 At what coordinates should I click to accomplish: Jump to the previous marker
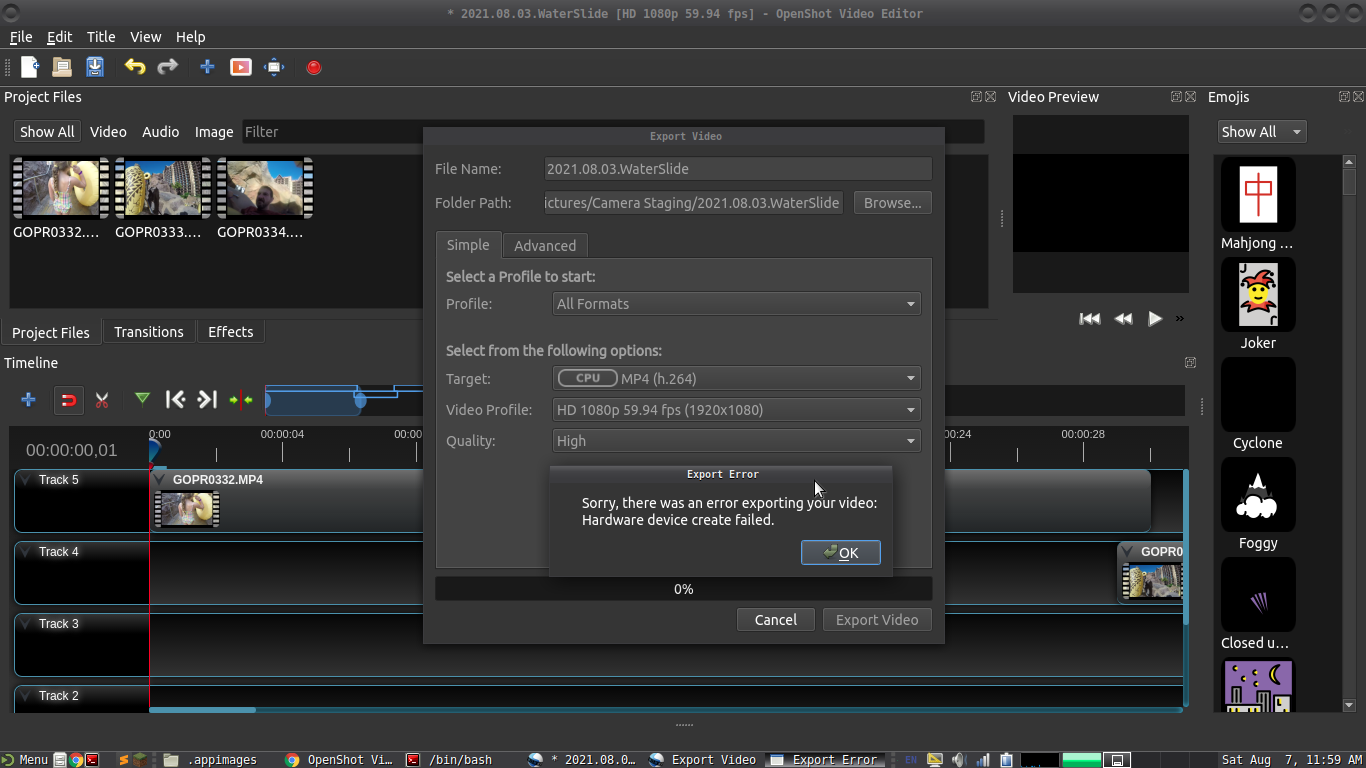tap(175, 400)
